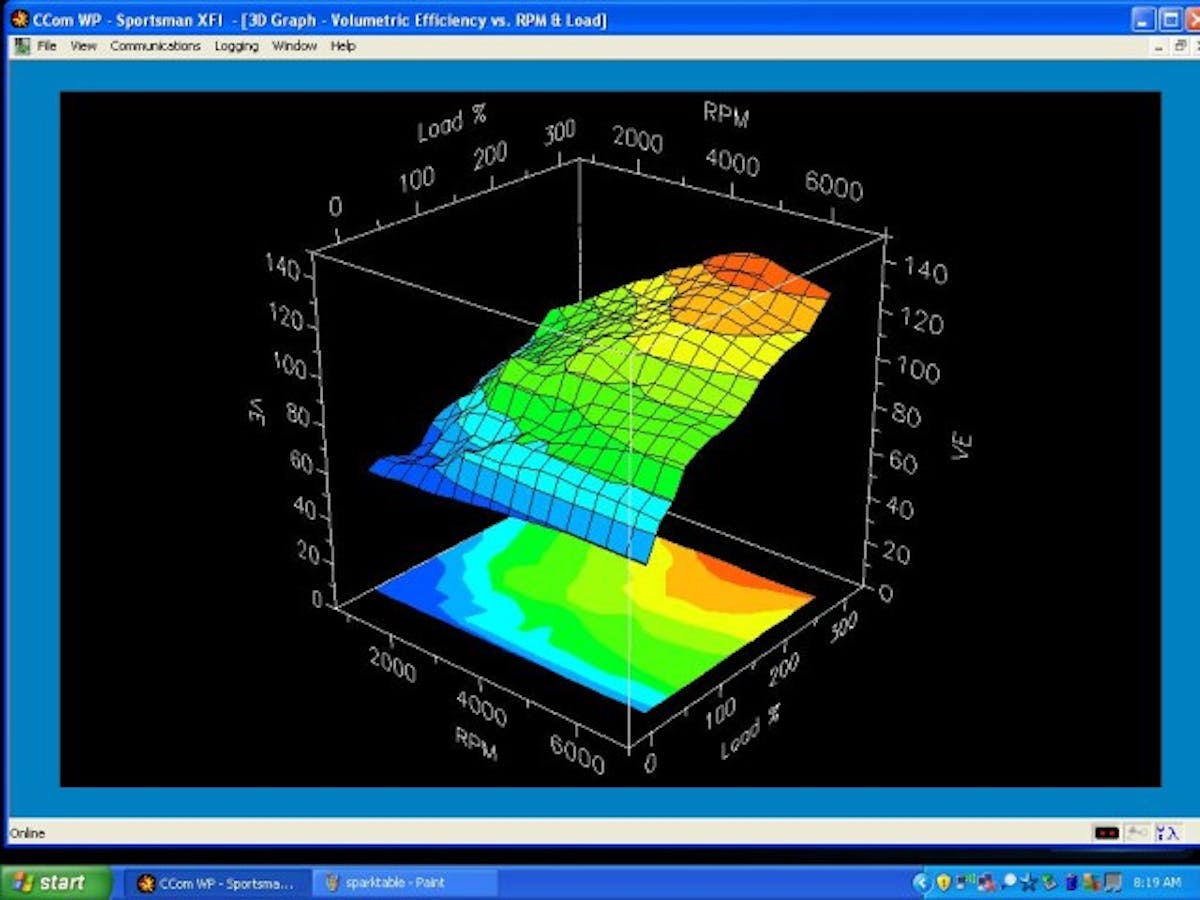Expand the File menu
The width and height of the screenshot is (1200, 900).
tap(46, 45)
